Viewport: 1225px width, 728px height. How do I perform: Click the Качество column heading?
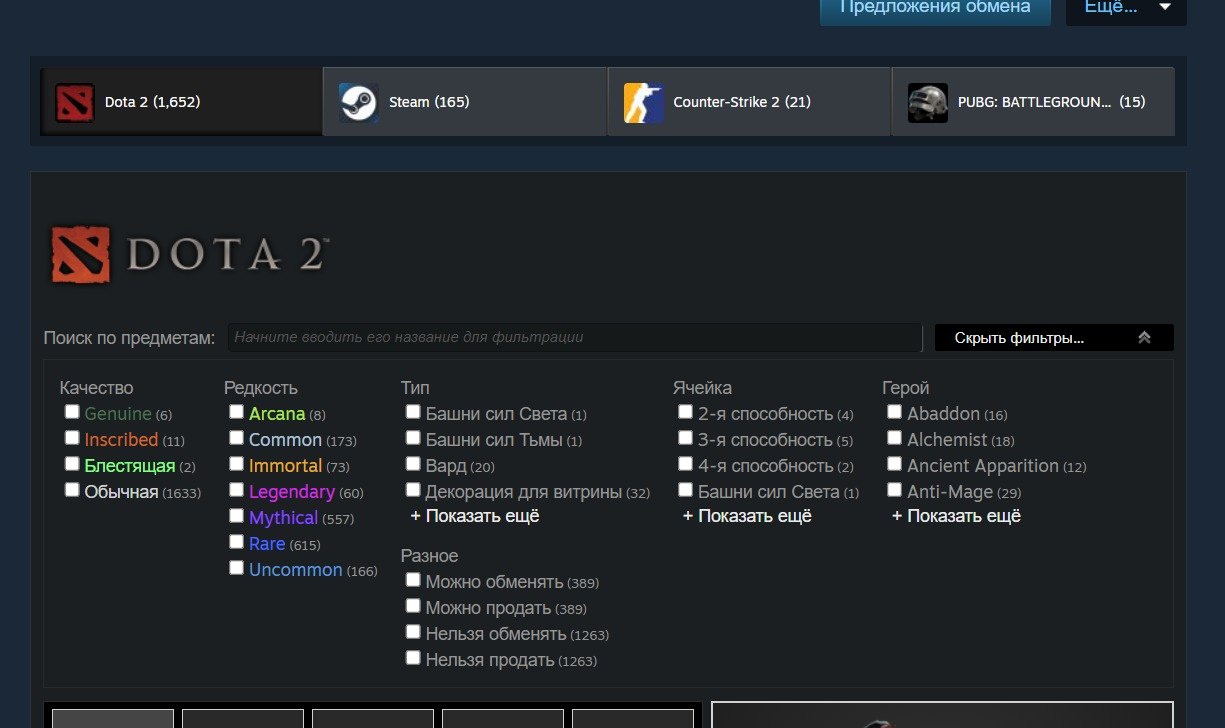[96, 388]
